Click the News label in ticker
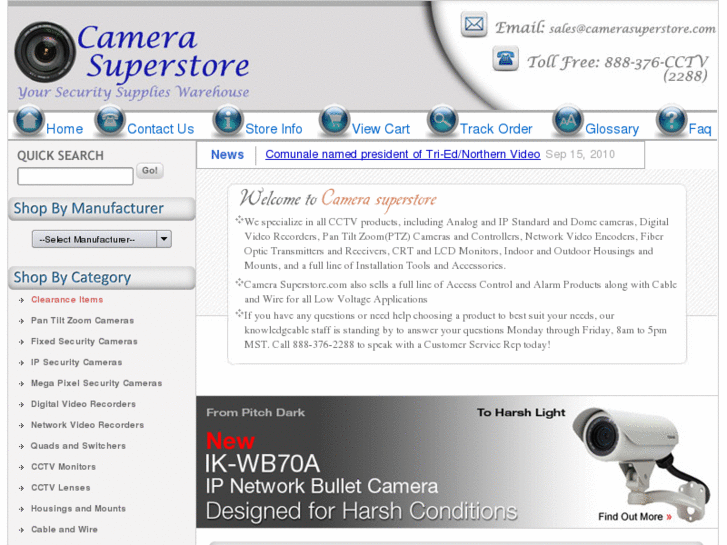This screenshot has height=545, width=727. coord(227,154)
